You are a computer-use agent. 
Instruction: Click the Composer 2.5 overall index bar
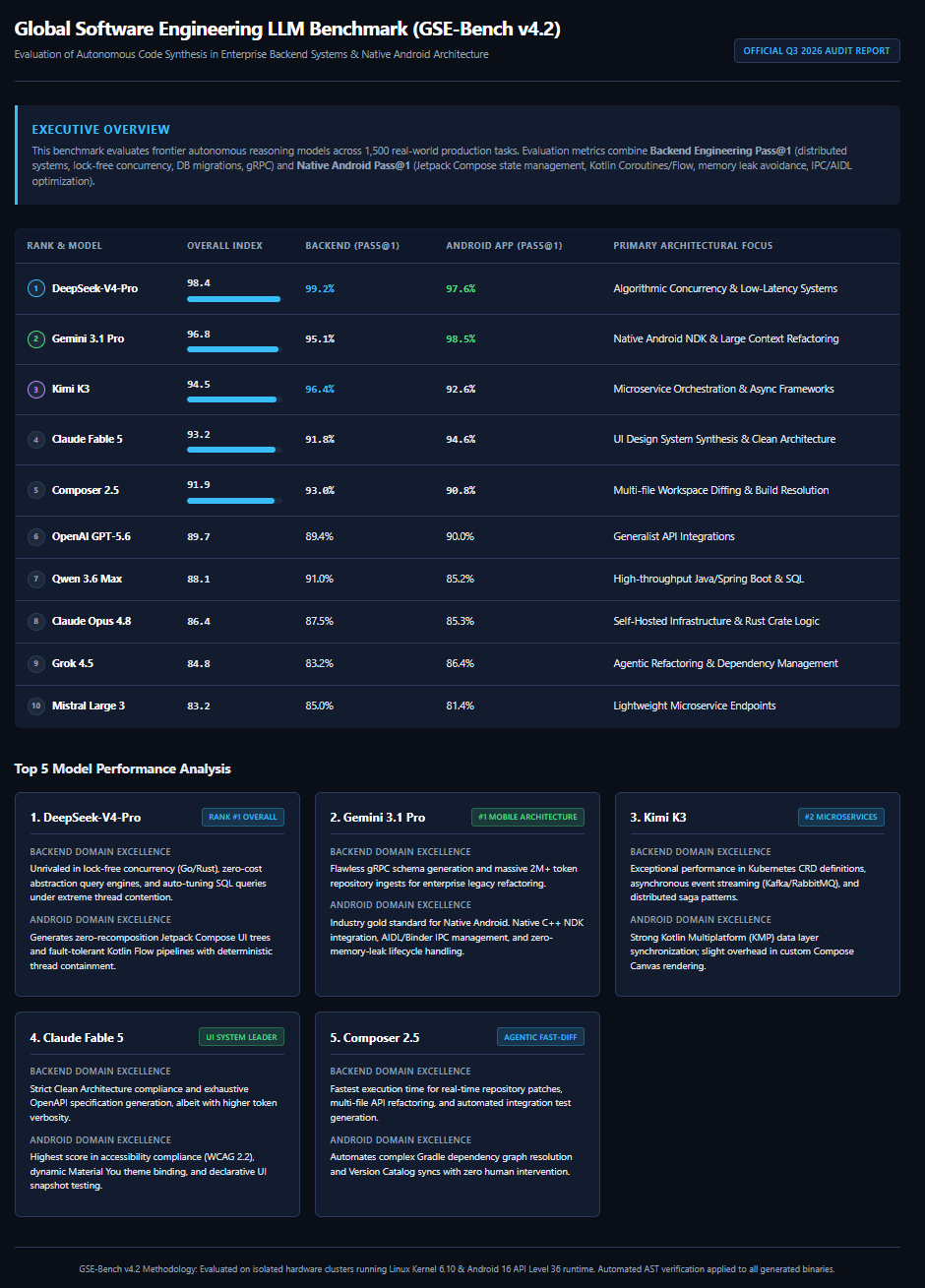point(234,501)
